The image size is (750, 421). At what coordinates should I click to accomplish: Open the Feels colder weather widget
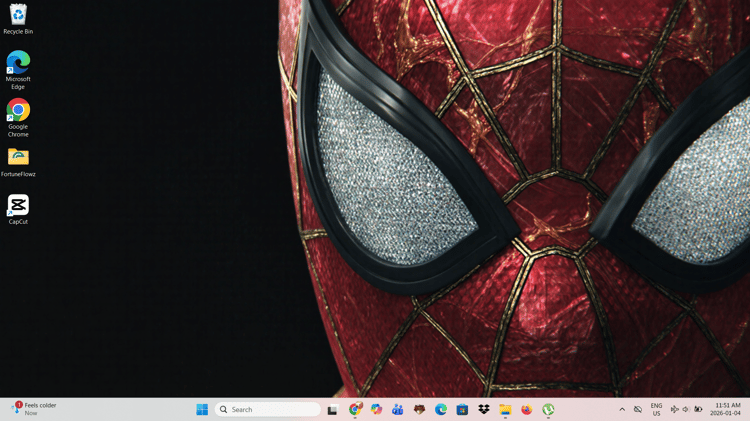(x=34, y=409)
